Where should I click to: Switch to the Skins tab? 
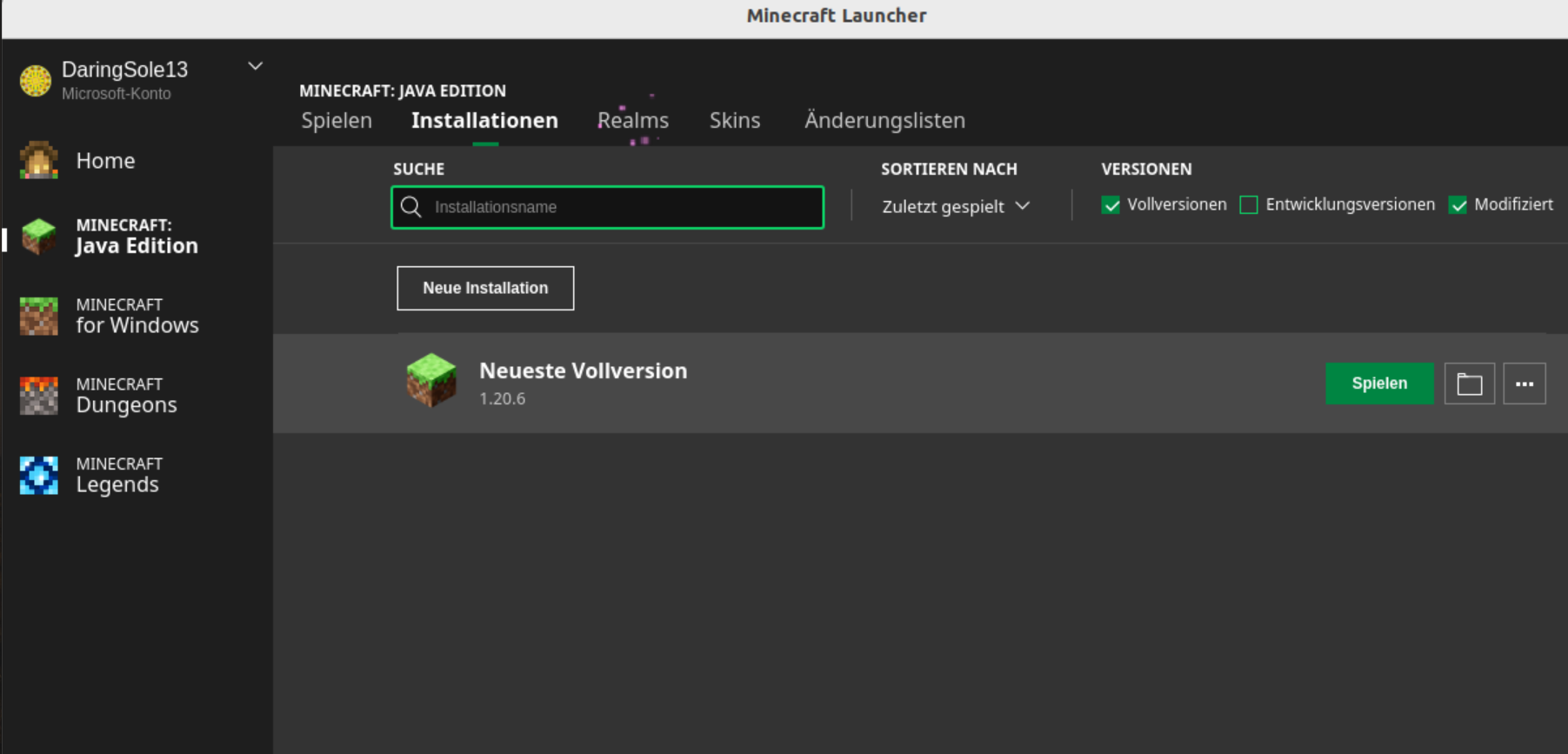click(x=735, y=120)
